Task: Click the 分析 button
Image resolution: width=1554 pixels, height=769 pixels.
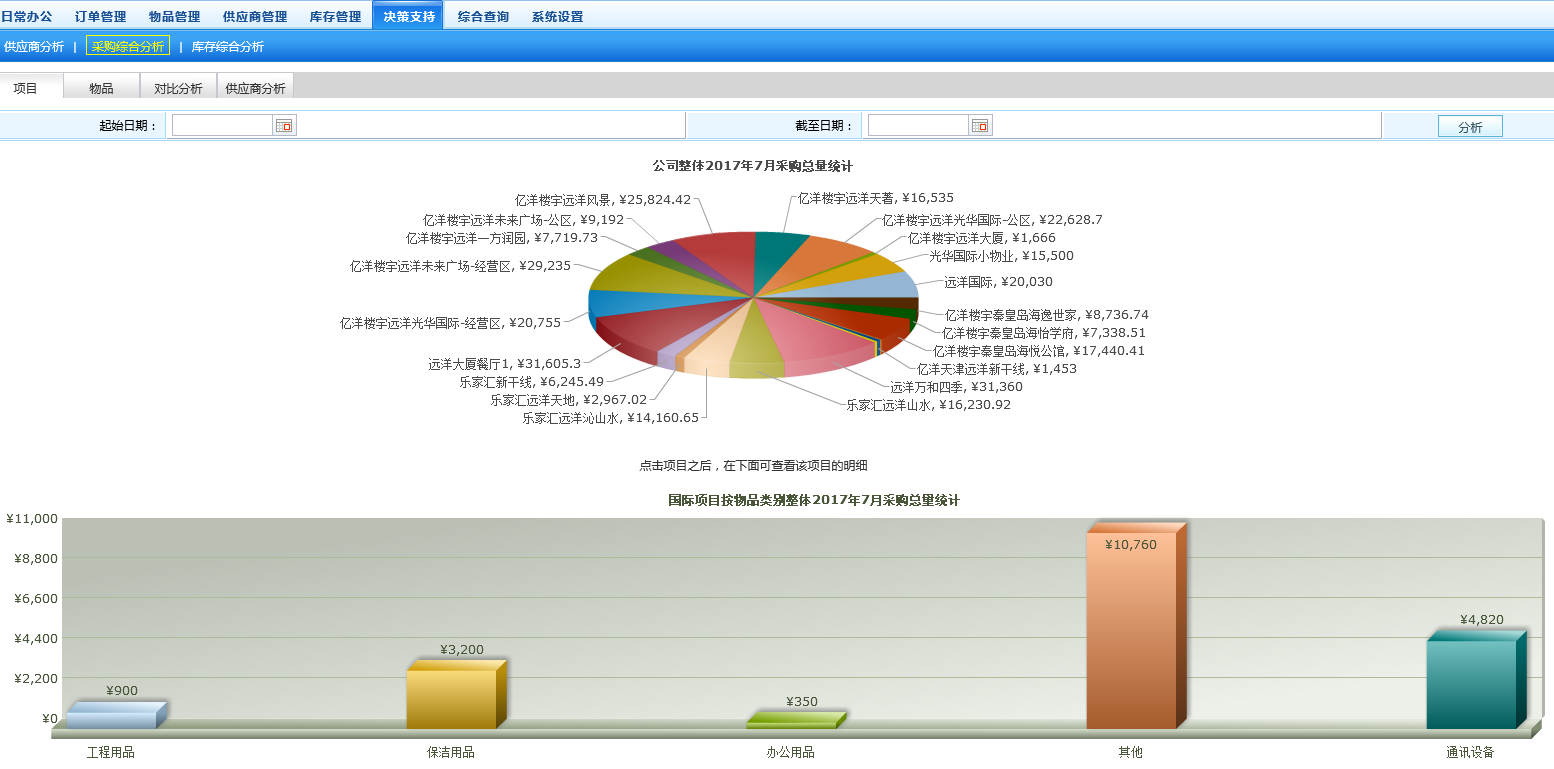Action: [x=1470, y=127]
